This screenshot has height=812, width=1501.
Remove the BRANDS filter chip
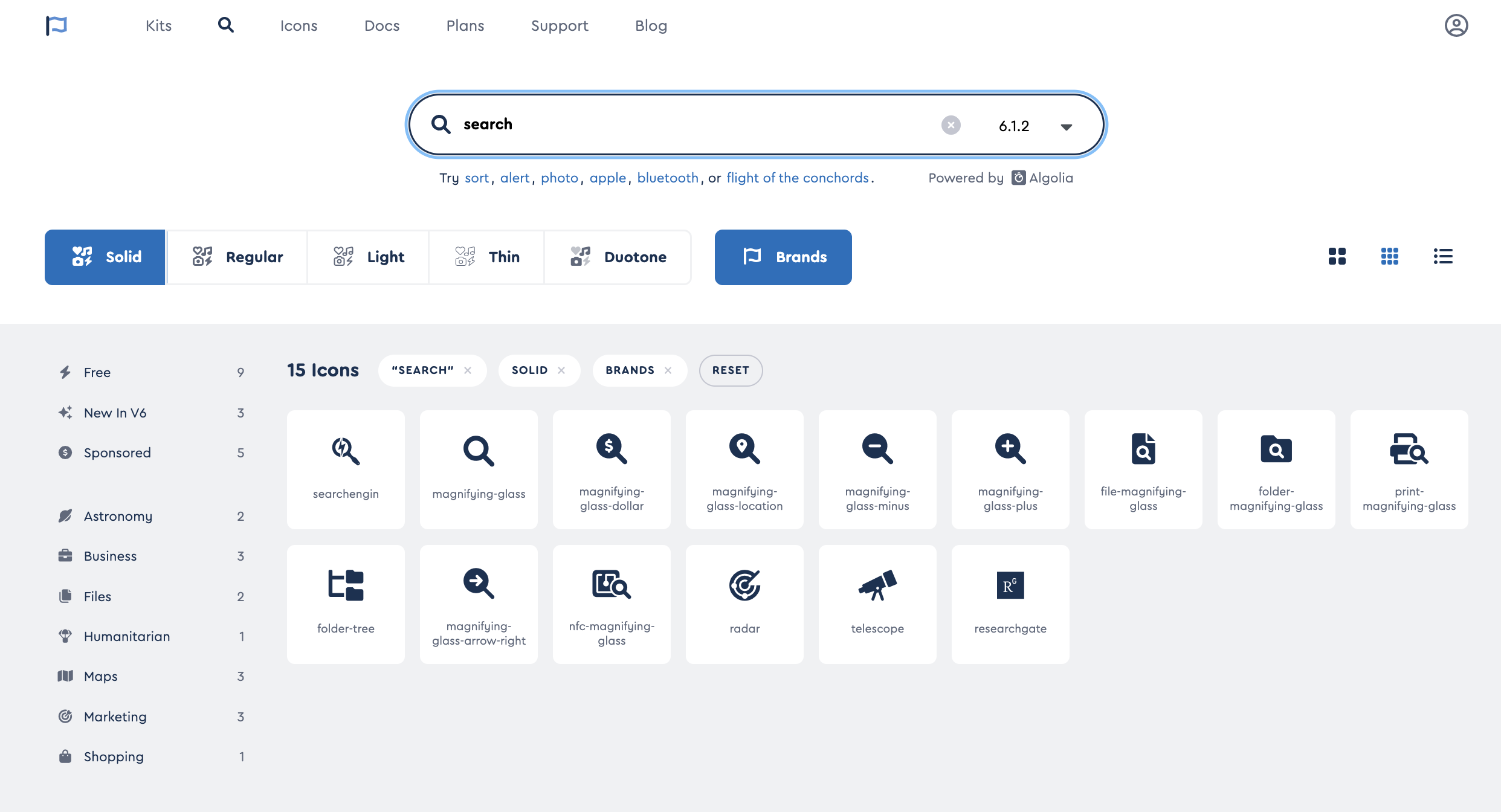click(x=668, y=370)
